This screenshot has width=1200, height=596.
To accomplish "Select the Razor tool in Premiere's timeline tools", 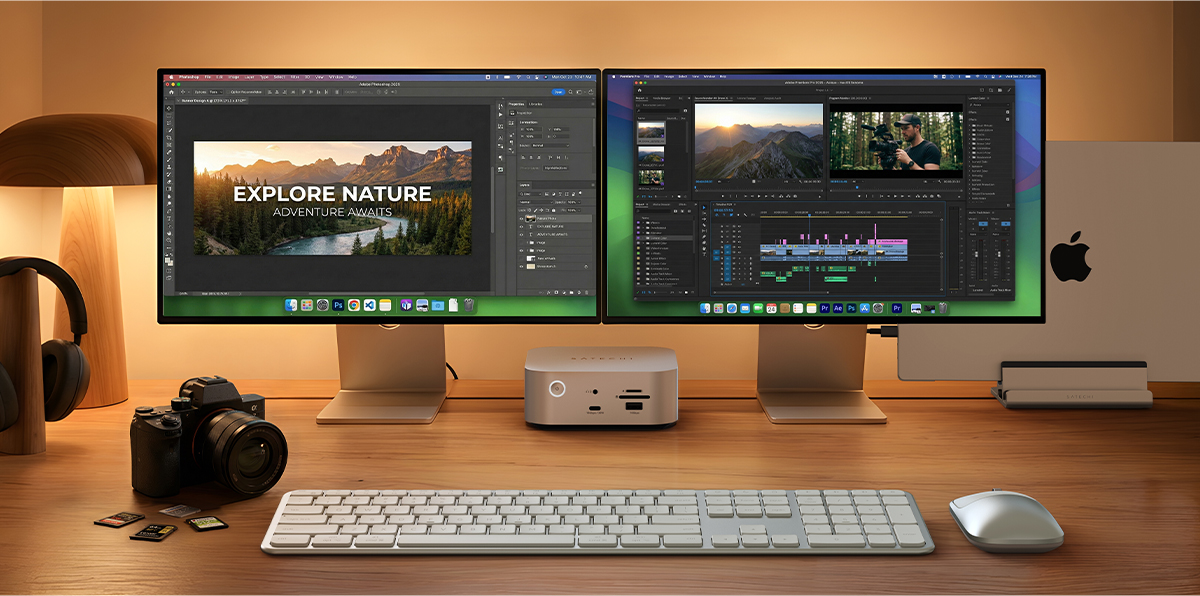I will pyautogui.click(x=704, y=224).
